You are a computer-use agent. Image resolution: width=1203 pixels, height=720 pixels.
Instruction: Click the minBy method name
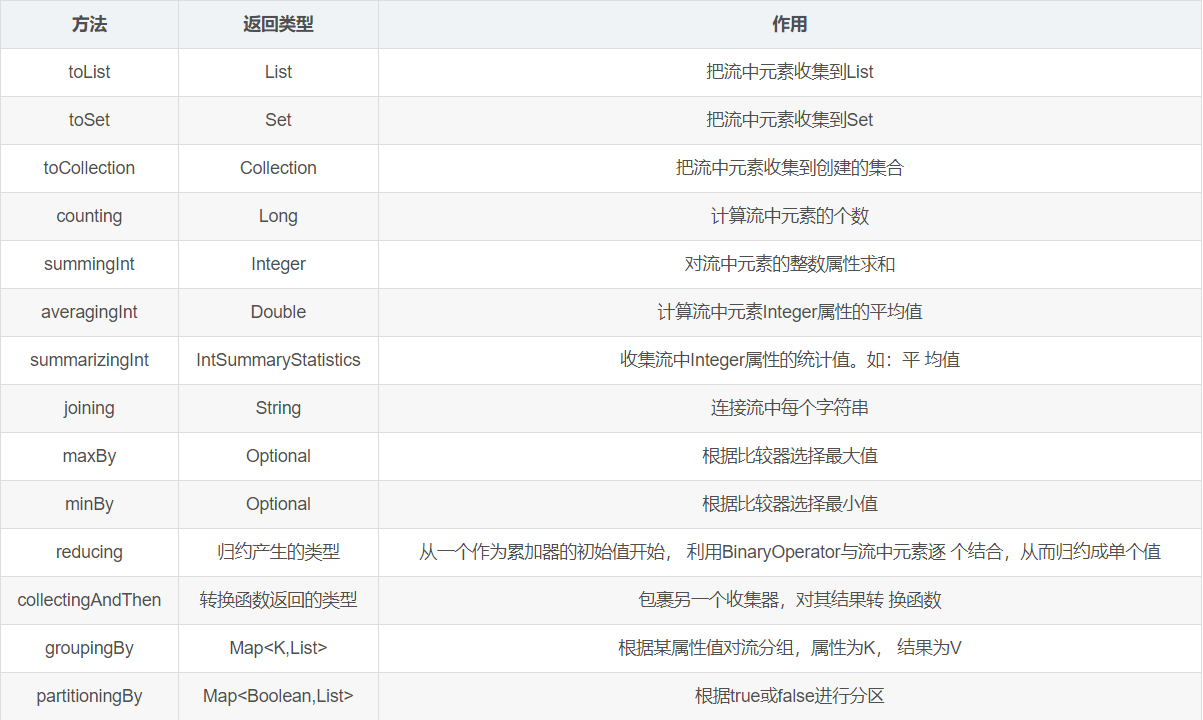89,504
